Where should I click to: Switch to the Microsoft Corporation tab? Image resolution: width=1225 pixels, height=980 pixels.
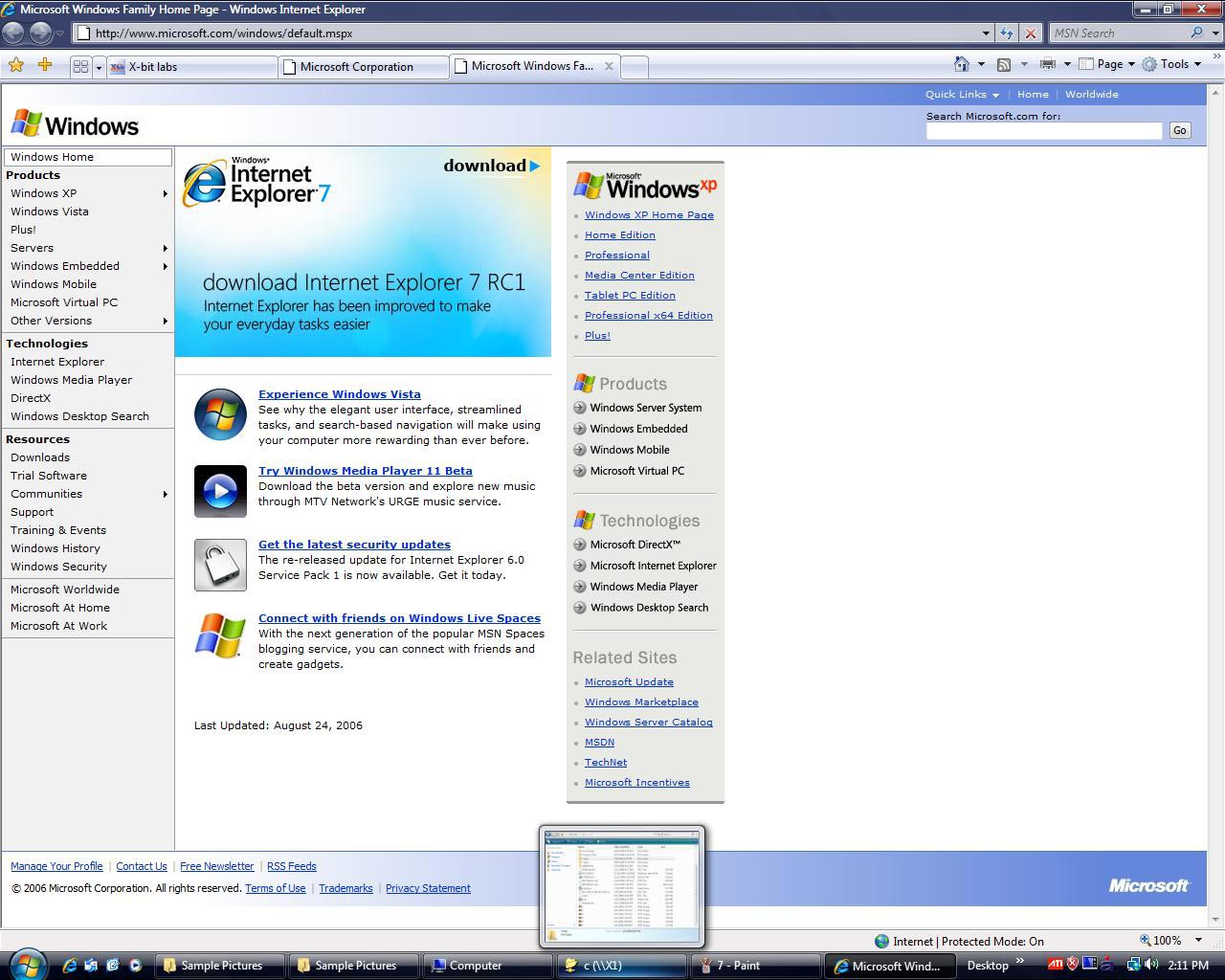pos(363,66)
